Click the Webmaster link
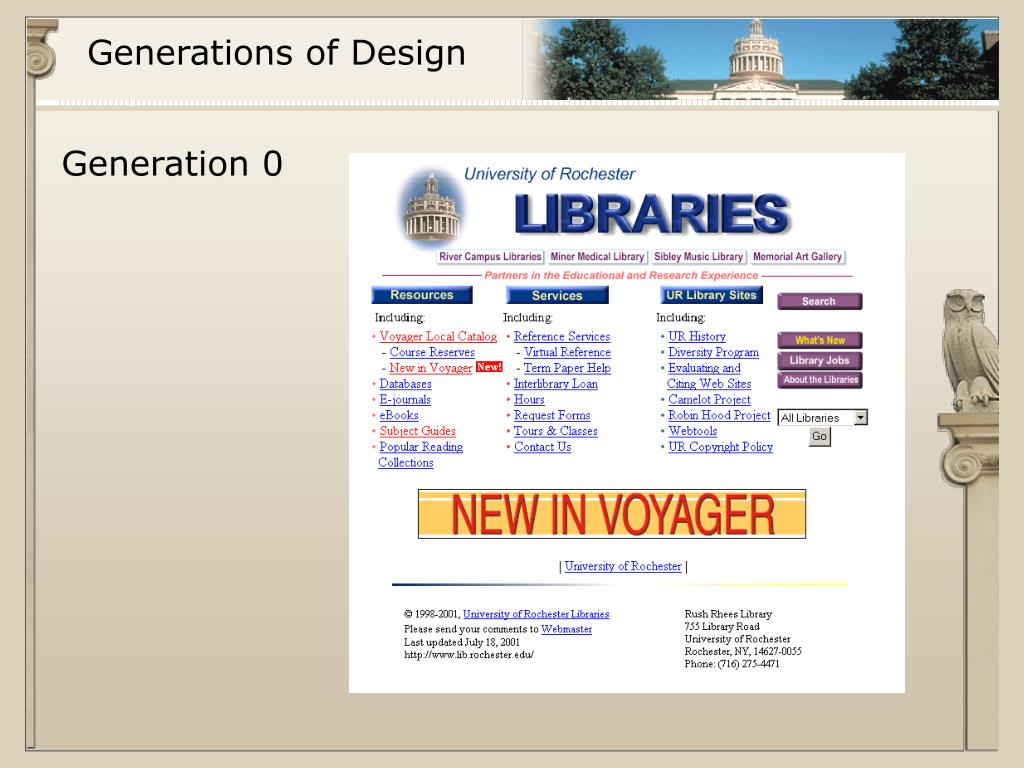Screen dimensions: 1024x768 tap(566, 629)
